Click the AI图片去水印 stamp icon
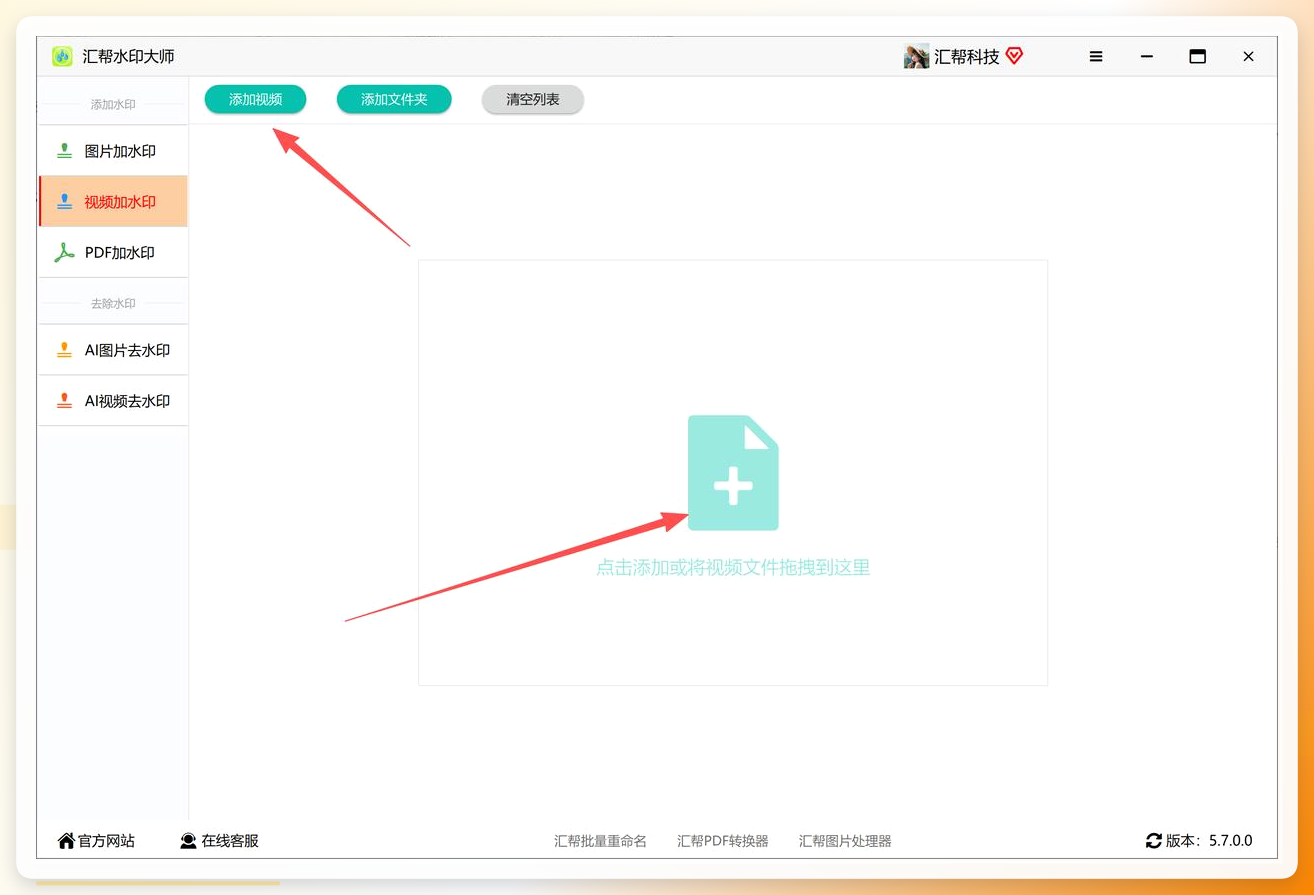Viewport: 1314px width, 895px height. [x=65, y=351]
